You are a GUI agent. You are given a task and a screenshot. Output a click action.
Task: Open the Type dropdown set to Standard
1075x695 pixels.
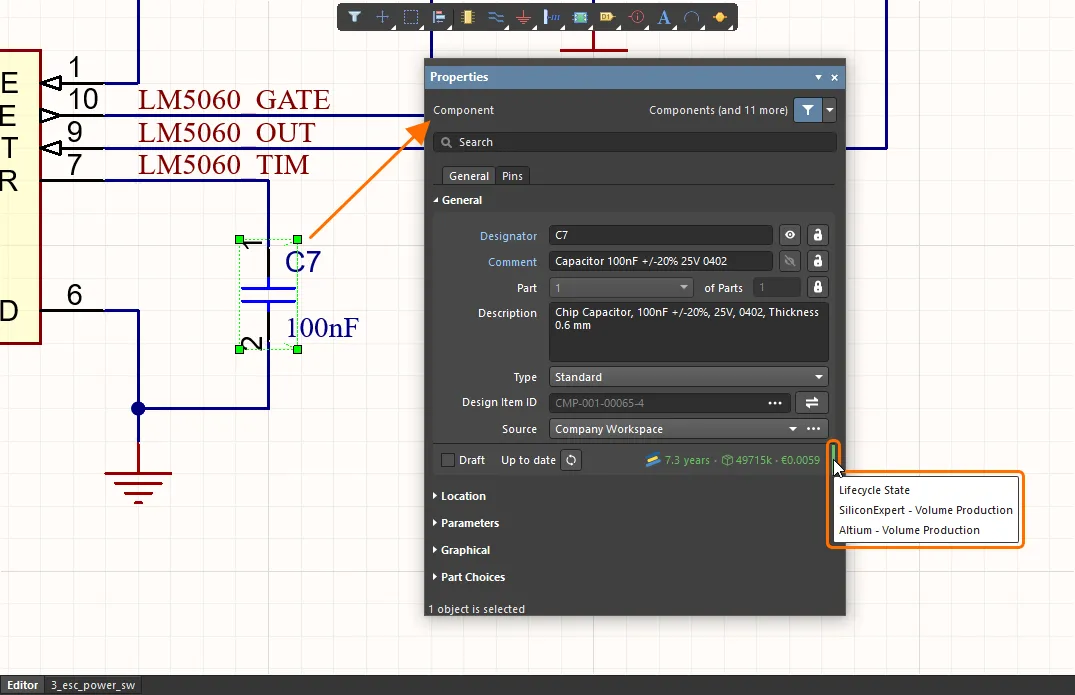click(689, 377)
